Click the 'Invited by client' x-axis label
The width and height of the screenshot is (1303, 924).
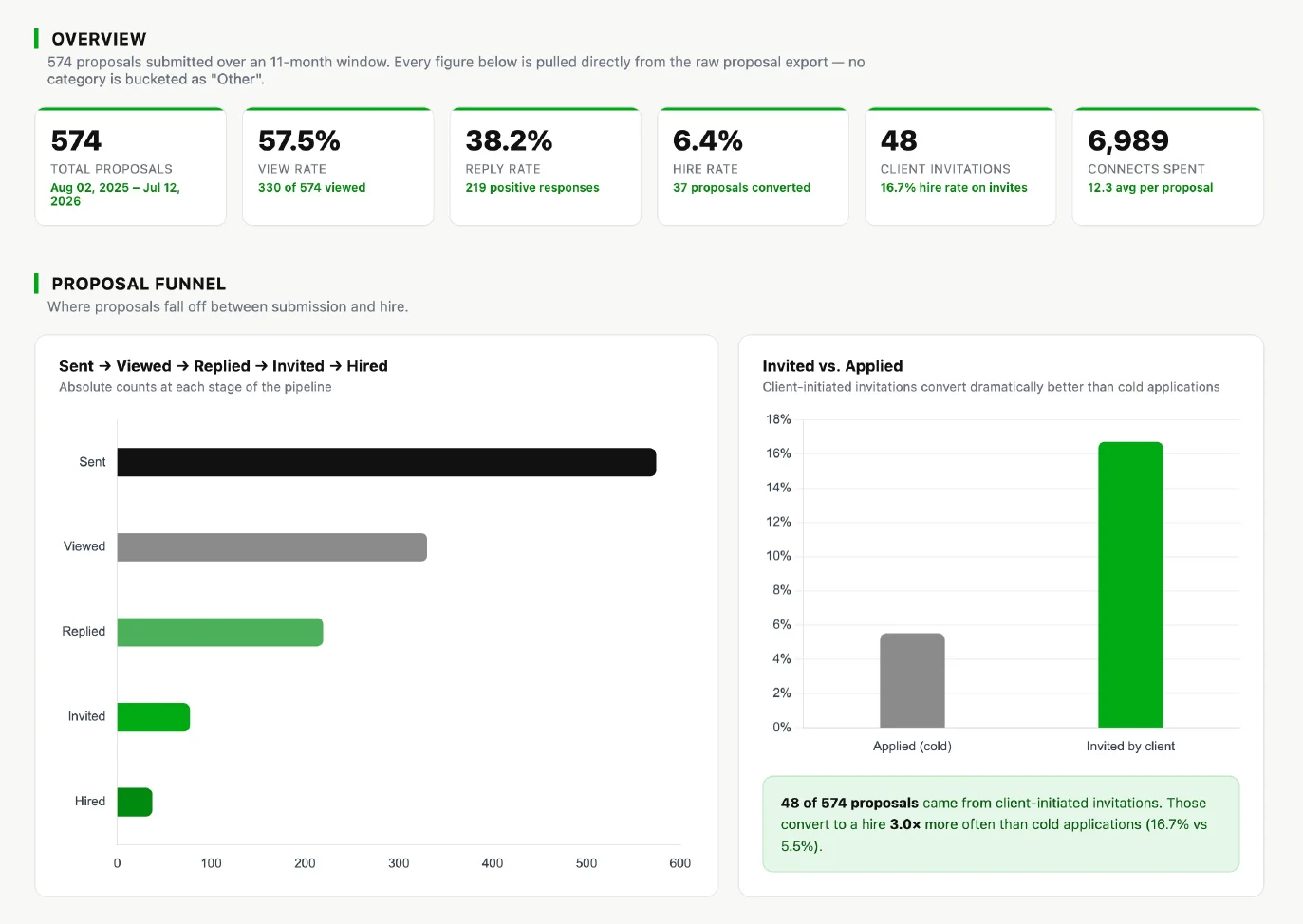pos(1130,747)
